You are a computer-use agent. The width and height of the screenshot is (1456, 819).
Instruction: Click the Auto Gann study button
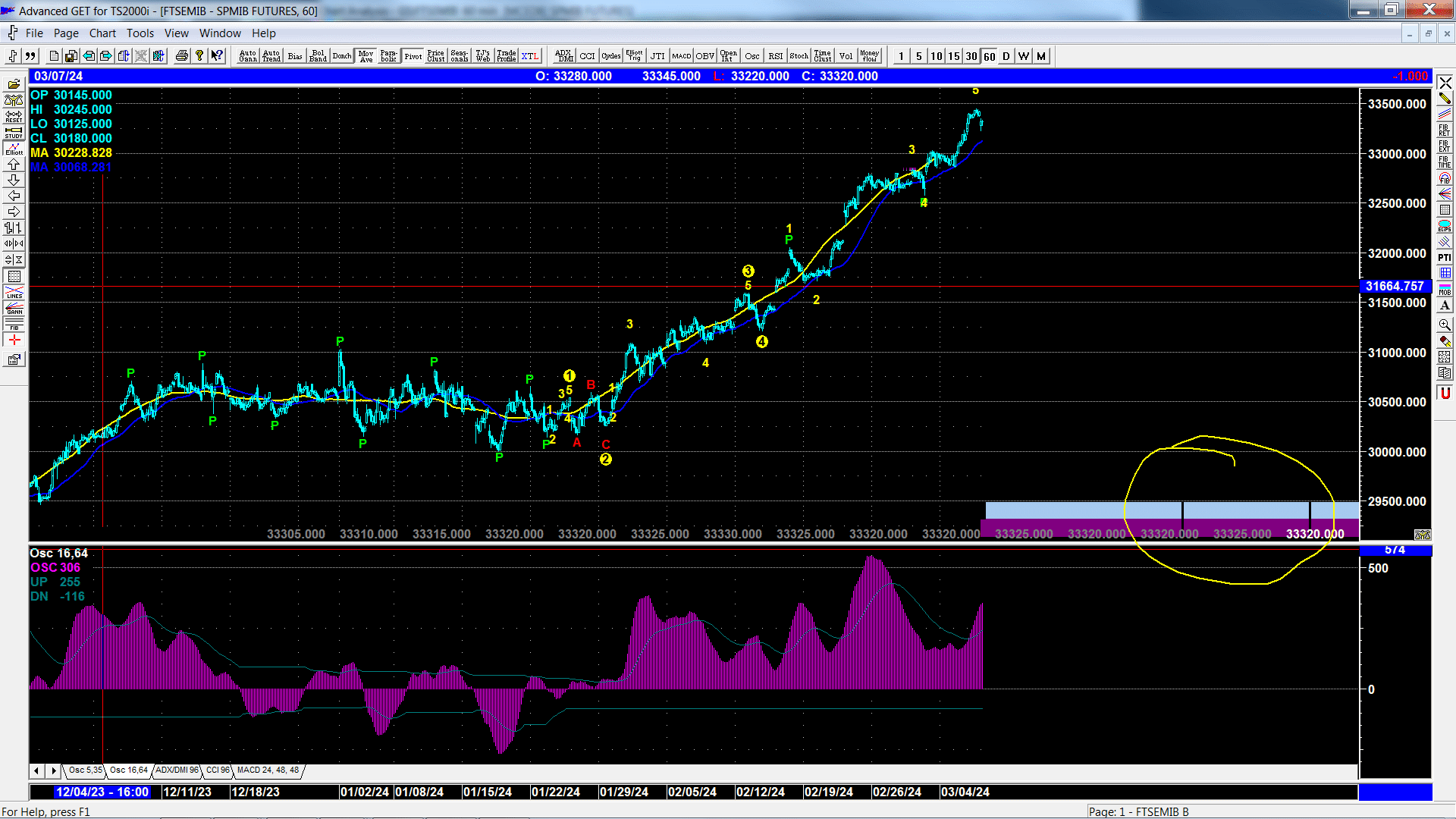[x=248, y=56]
